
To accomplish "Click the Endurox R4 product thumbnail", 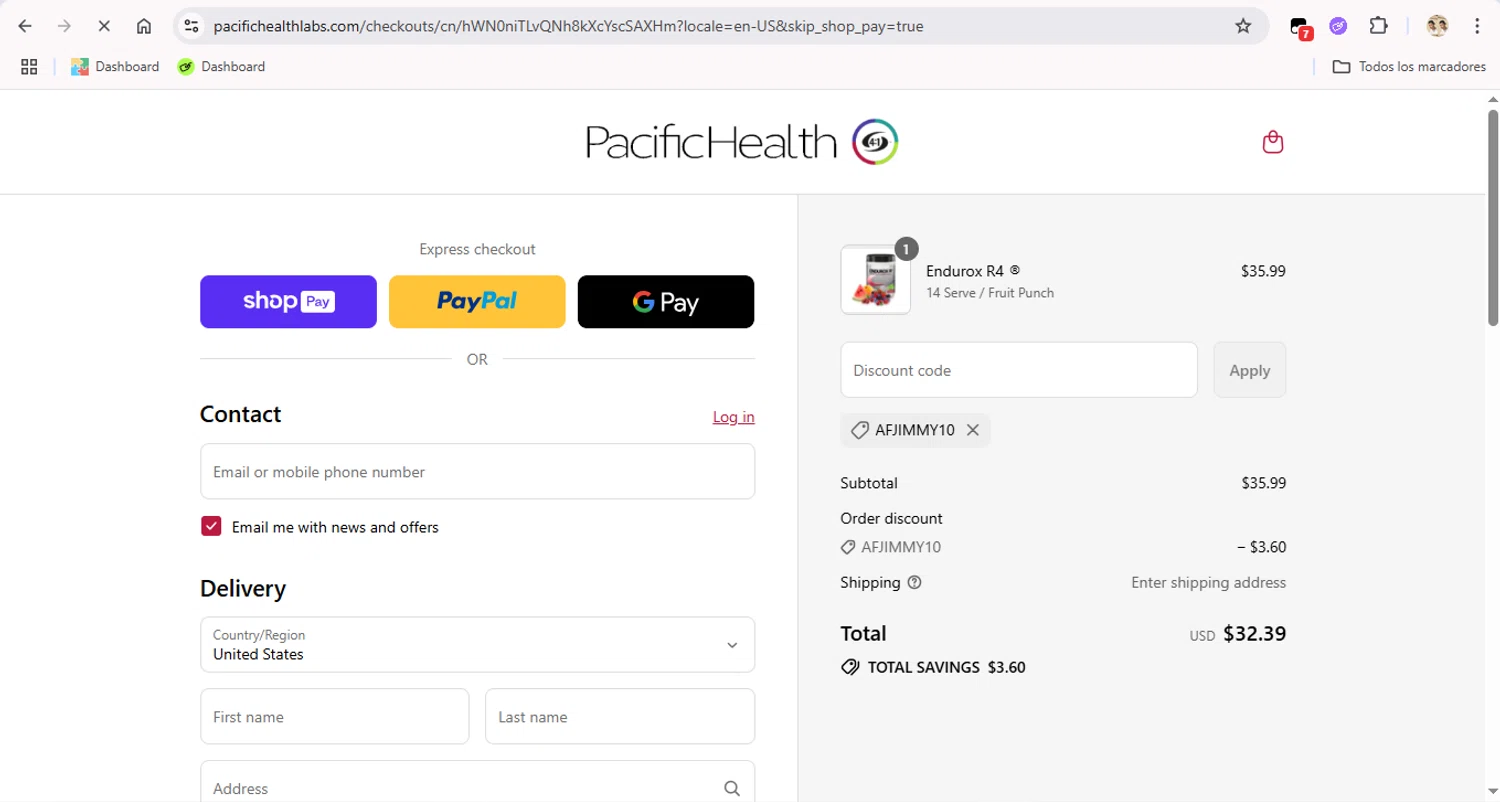I will 875,280.
